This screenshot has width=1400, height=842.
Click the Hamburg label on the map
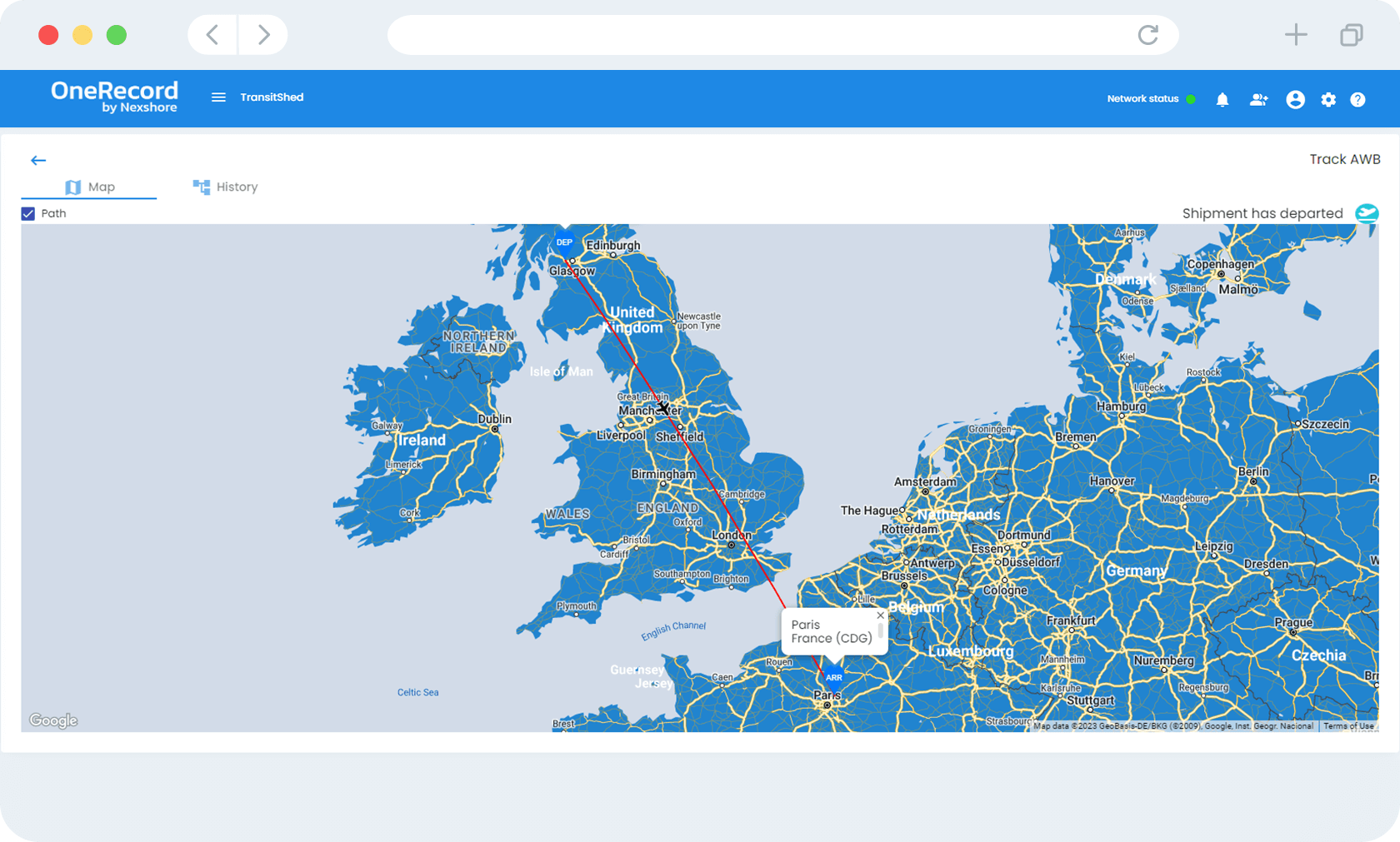click(1121, 406)
